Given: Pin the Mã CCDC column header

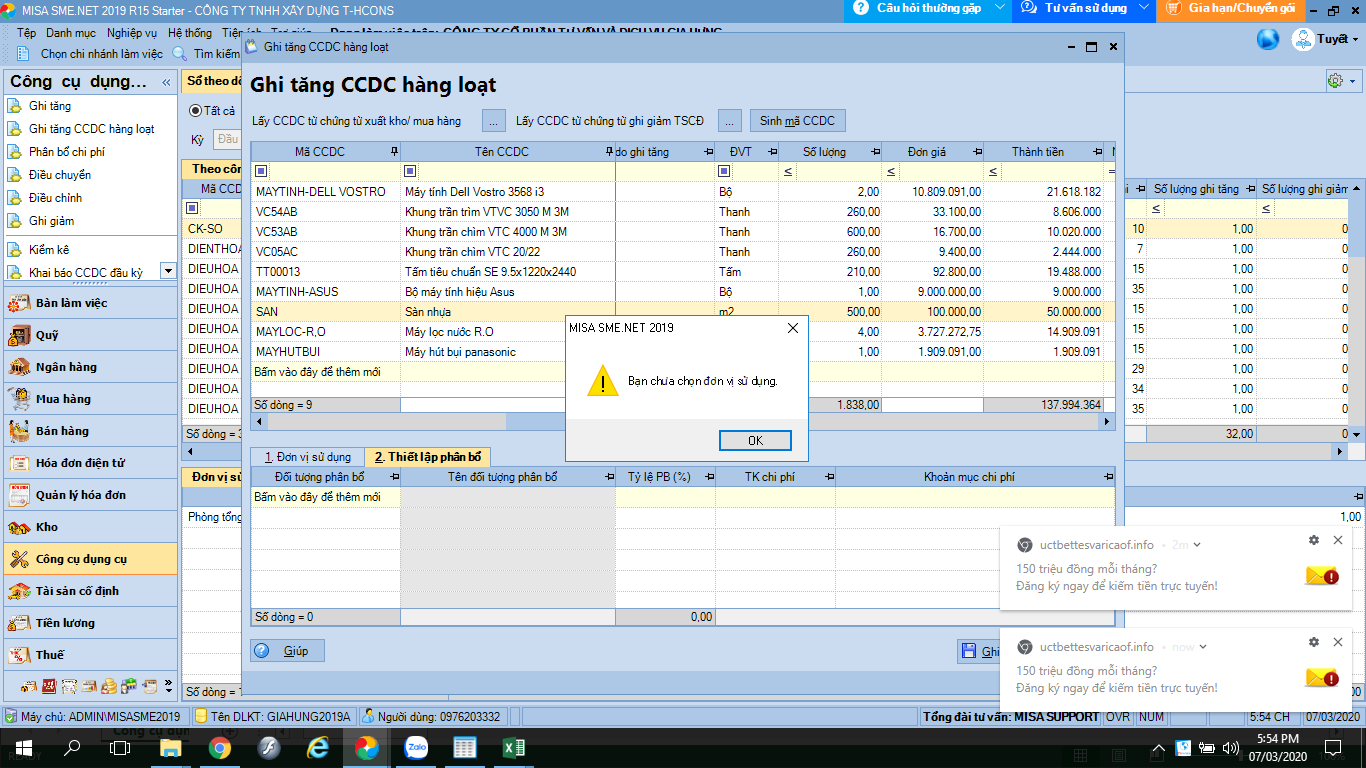Looking at the screenshot, I should coord(394,151).
